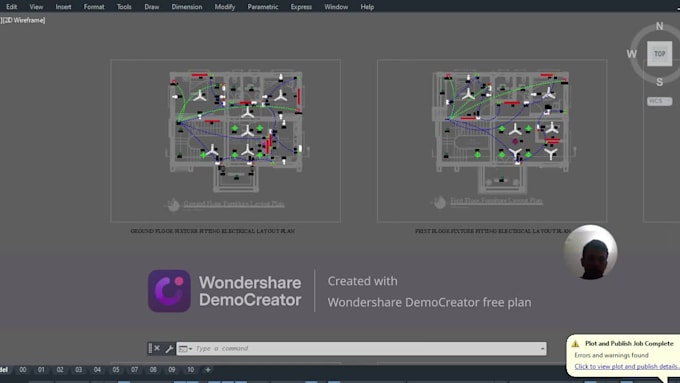Expand command history arrow at right of the command line
This screenshot has height=383, width=680.
(542, 349)
